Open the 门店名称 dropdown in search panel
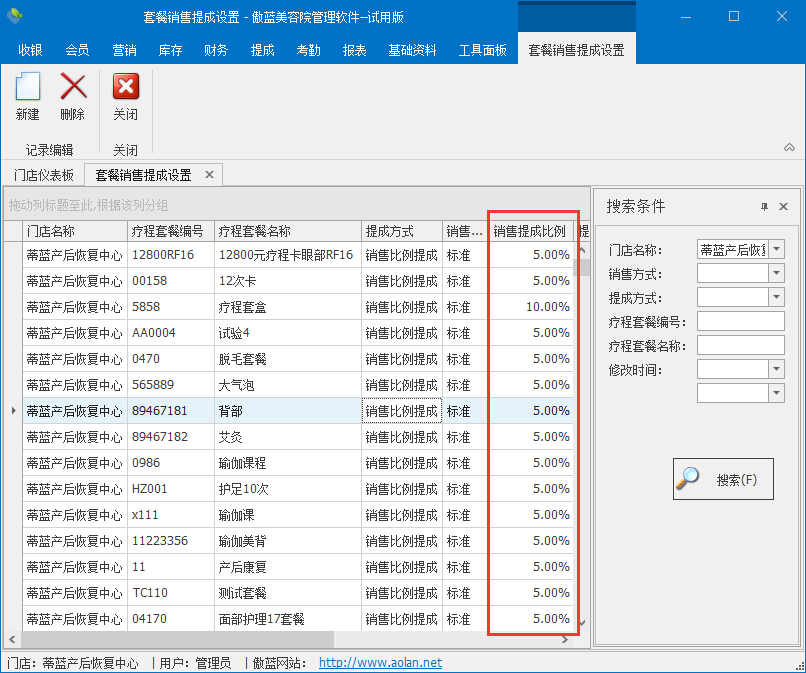 click(x=777, y=250)
